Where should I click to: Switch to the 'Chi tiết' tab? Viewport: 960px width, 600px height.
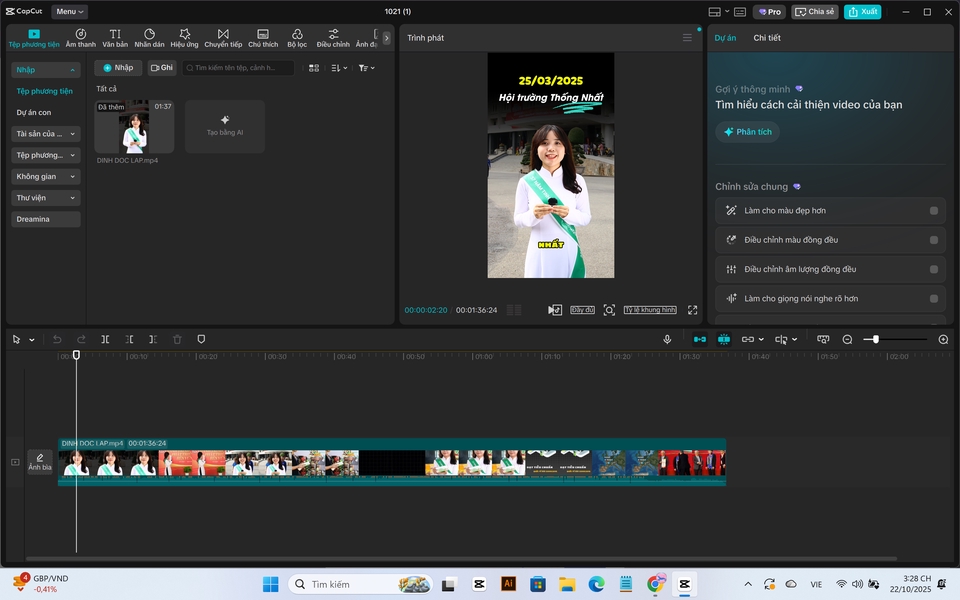[767, 38]
